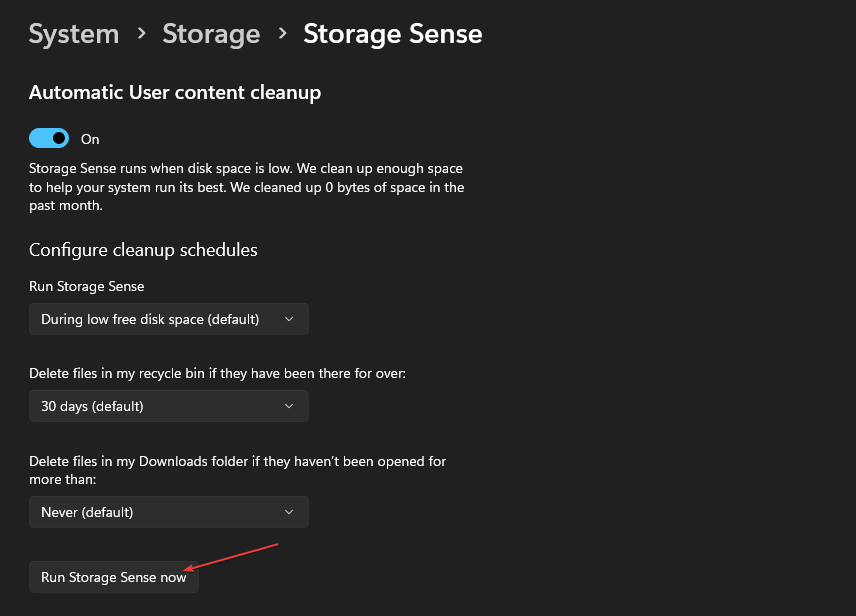
Task: Click the "Automatic User content cleanup" heading
Action: coord(174,92)
